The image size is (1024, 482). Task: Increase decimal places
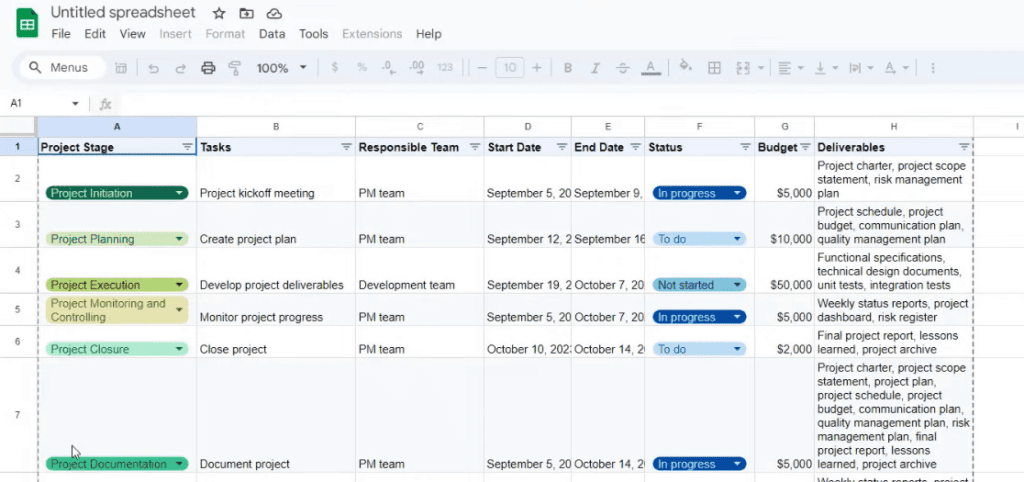click(x=416, y=67)
